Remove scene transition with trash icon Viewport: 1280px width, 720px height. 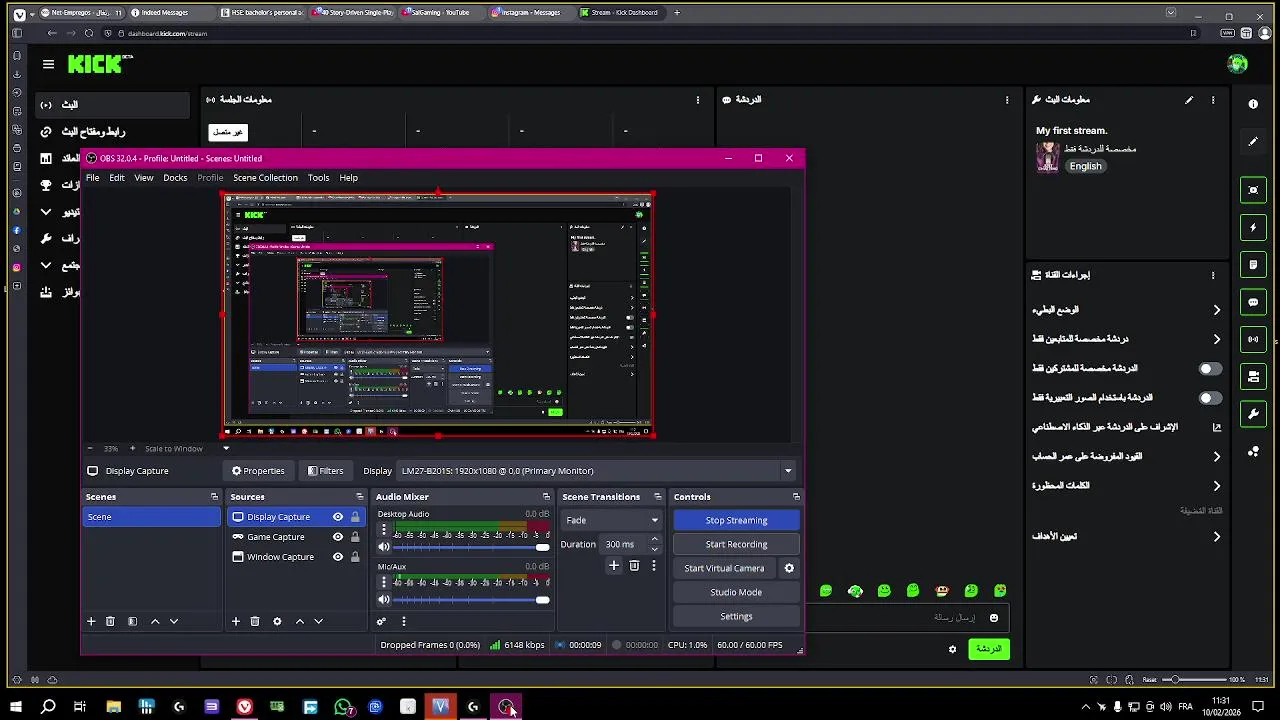tap(634, 566)
